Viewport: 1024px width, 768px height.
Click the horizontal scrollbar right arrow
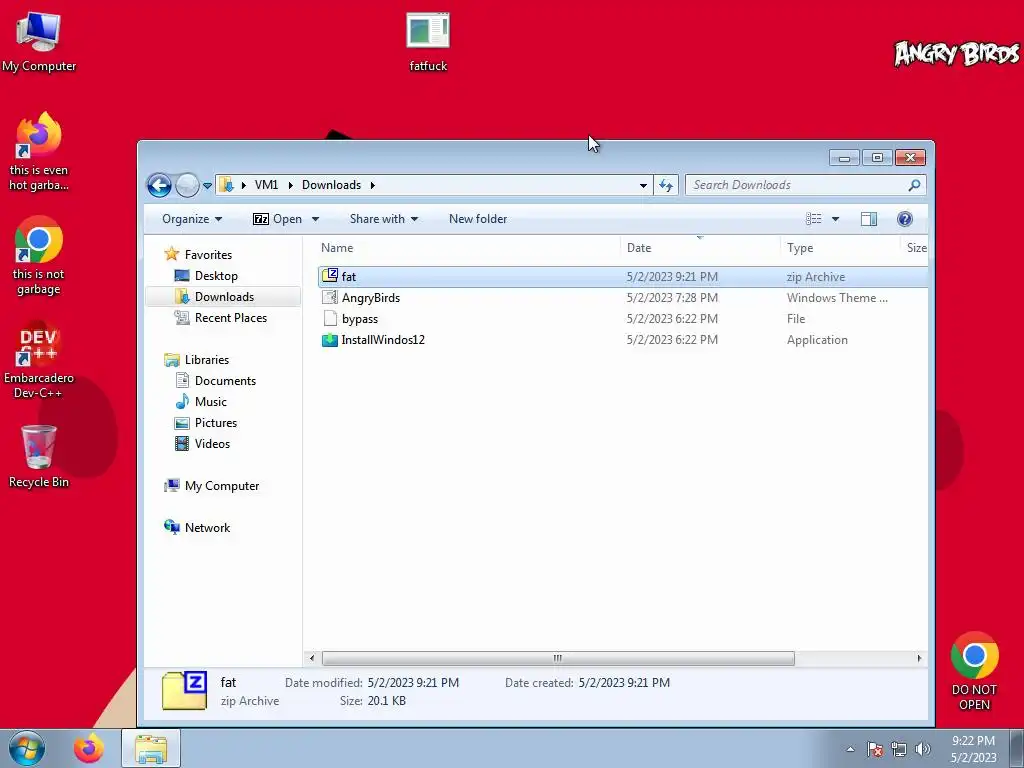(919, 658)
